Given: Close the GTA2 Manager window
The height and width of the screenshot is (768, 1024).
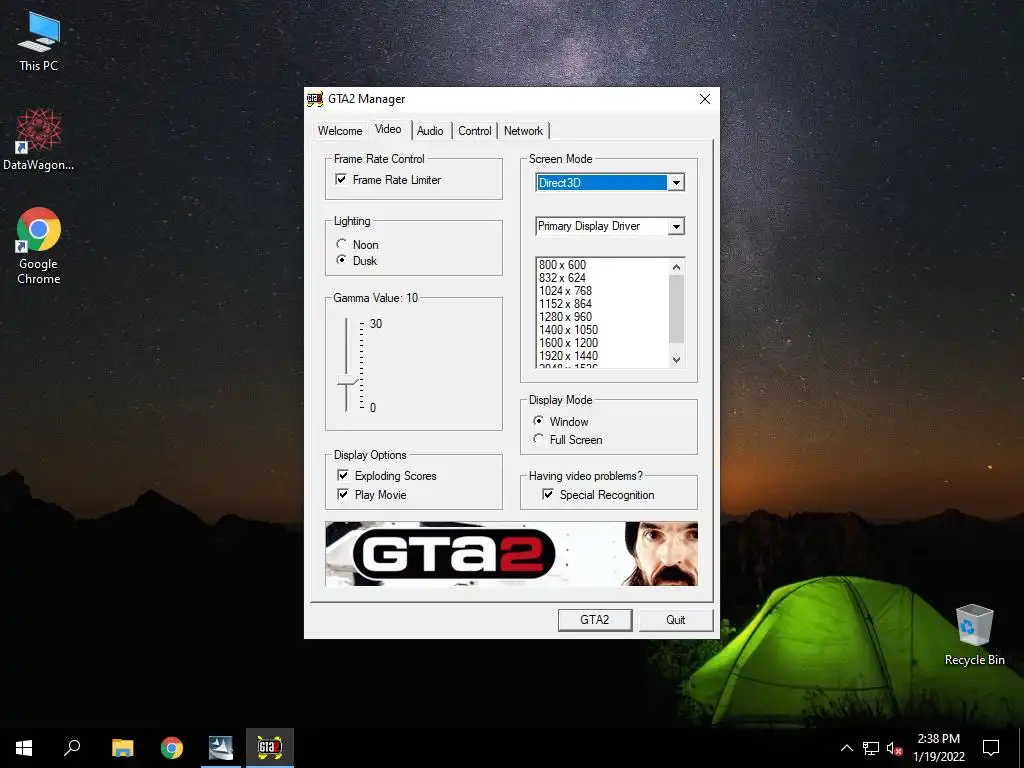Looking at the screenshot, I should point(705,99).
